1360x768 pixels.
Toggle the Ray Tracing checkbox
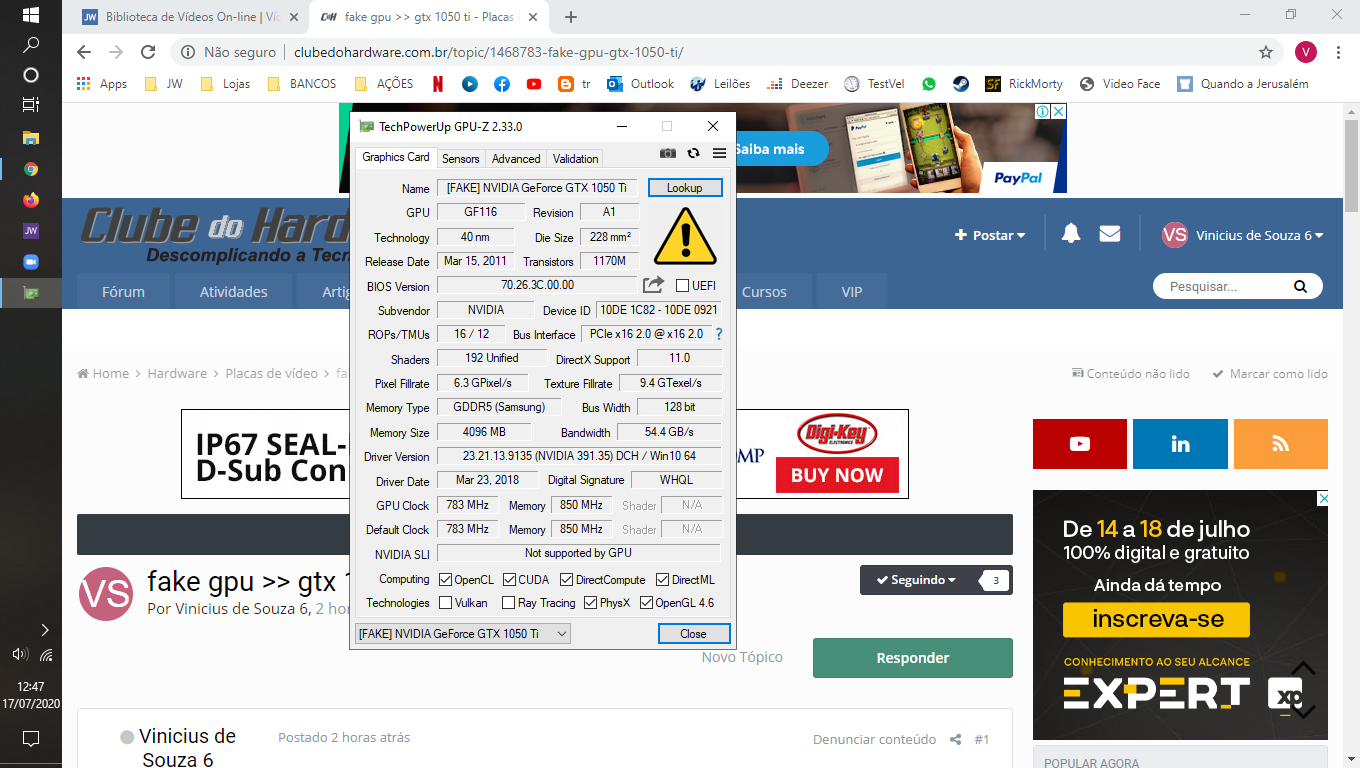tap(508, 603)
